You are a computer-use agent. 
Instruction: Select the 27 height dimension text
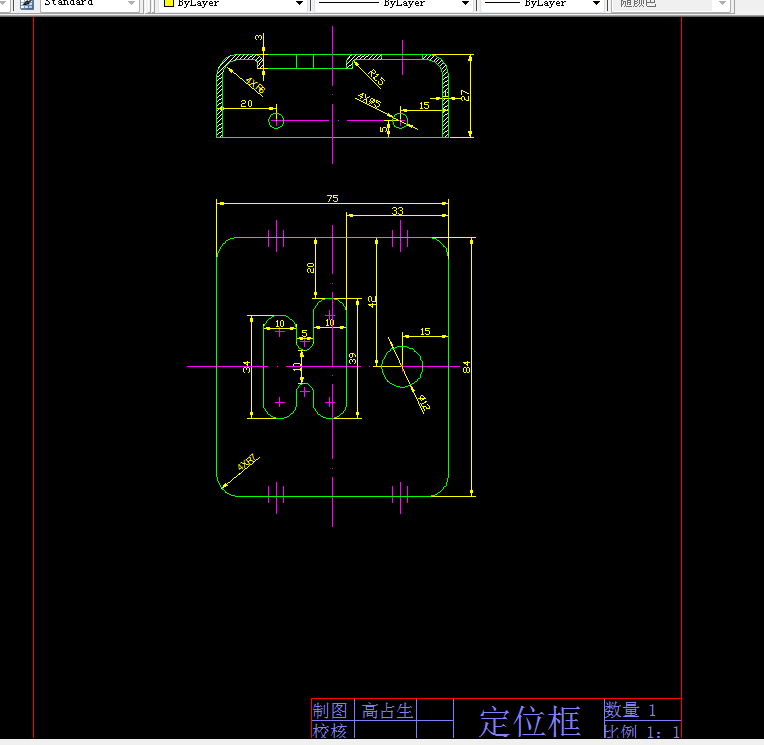465,96
